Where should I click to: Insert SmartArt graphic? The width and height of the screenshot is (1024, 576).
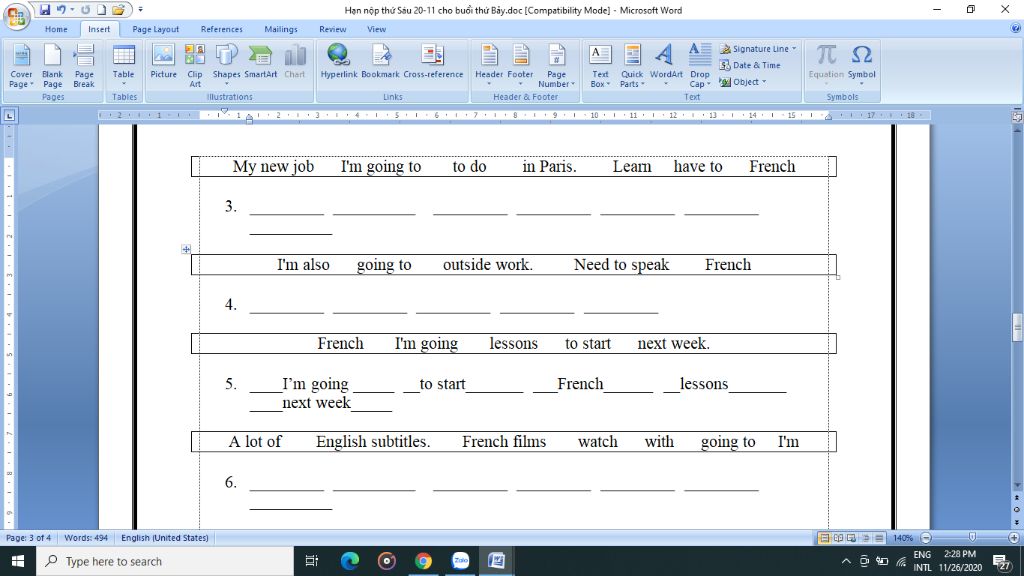[261, 61]
